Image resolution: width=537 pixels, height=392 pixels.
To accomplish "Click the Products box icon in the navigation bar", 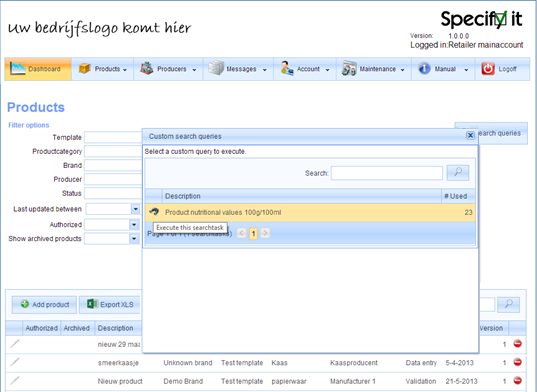I will point(84,68).
